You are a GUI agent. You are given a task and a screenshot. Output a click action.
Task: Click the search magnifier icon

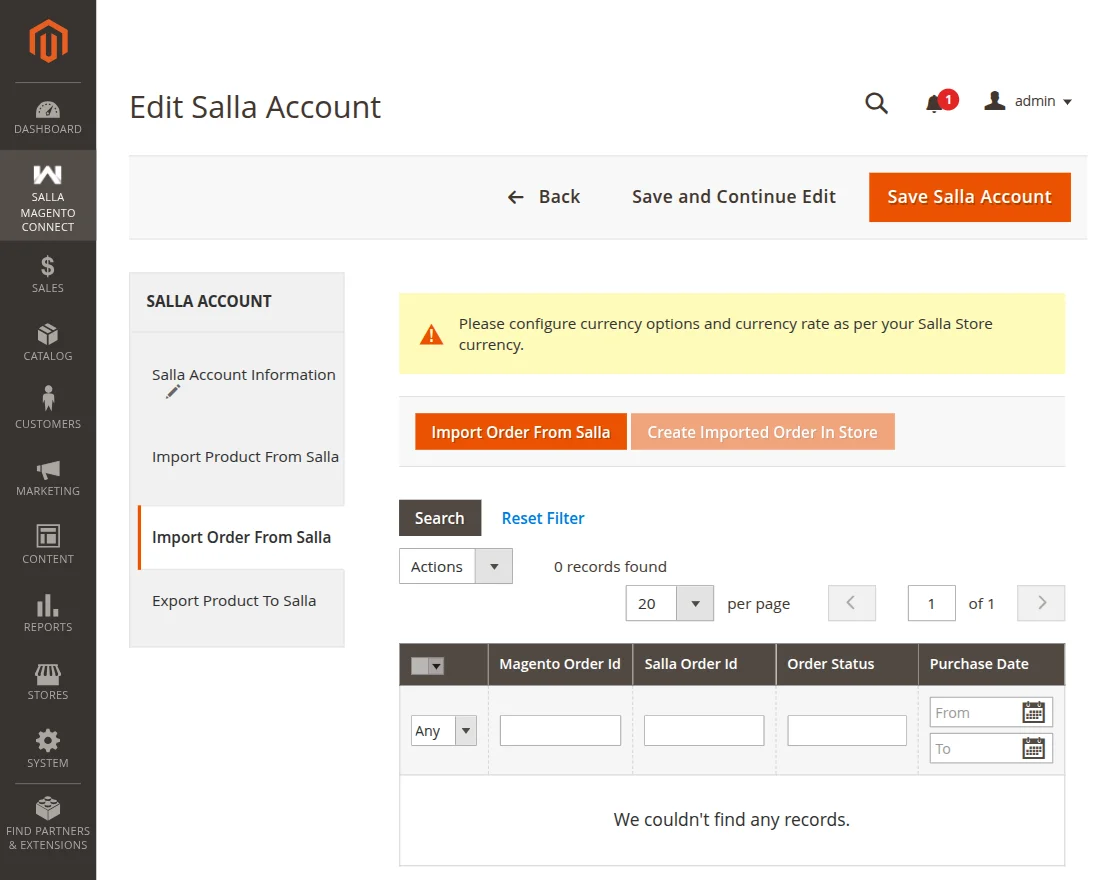pos(876,103)
